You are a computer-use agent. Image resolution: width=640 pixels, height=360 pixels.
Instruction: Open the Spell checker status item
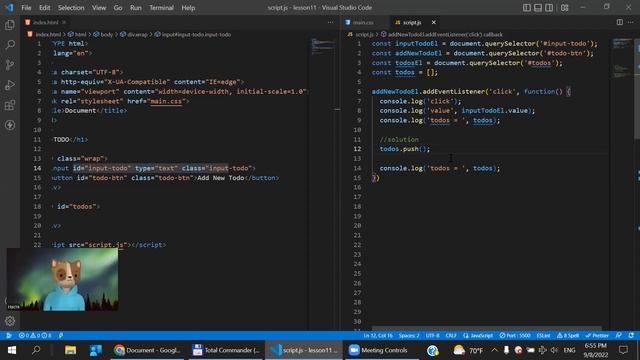pyautogui.click(x=568, y=336)
